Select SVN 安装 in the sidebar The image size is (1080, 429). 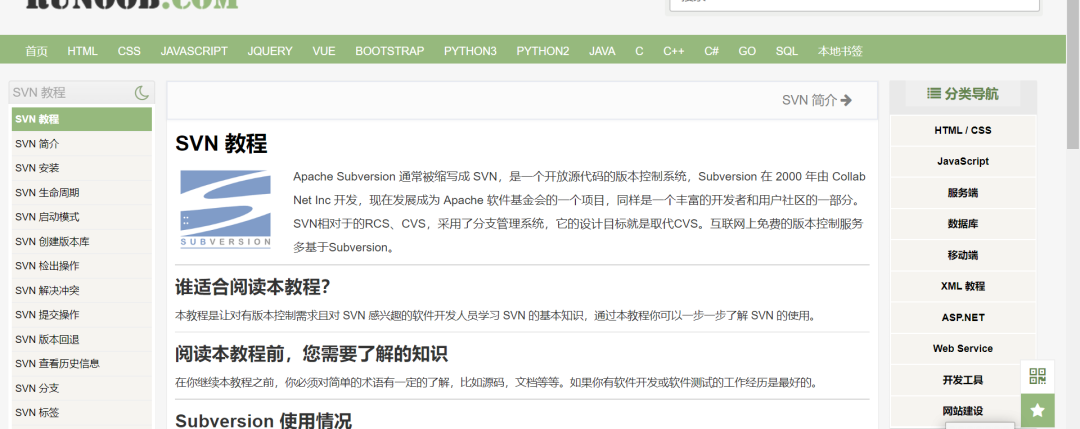click(x=81, y=168)
